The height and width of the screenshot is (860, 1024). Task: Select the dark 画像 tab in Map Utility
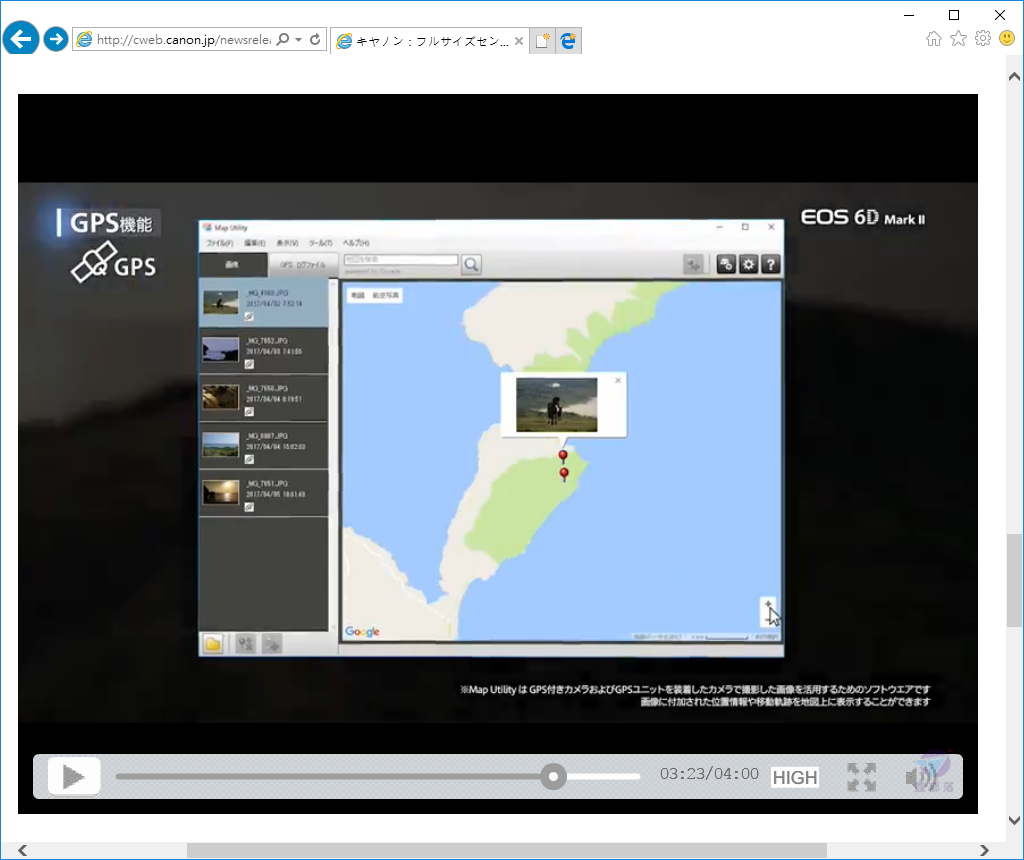pyautogui.click(x=232, y=264)
